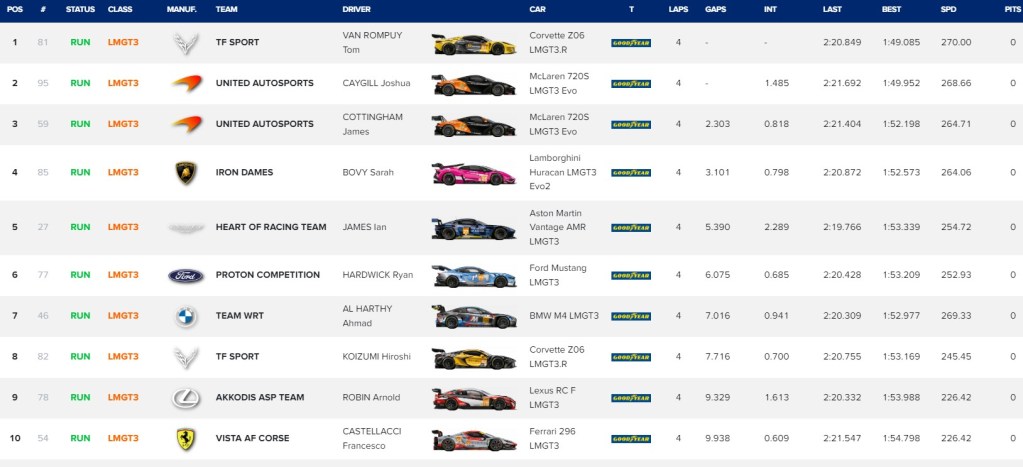Sort by the BEST column header
Screen dimensions: 1023x467
coord(891,10)
